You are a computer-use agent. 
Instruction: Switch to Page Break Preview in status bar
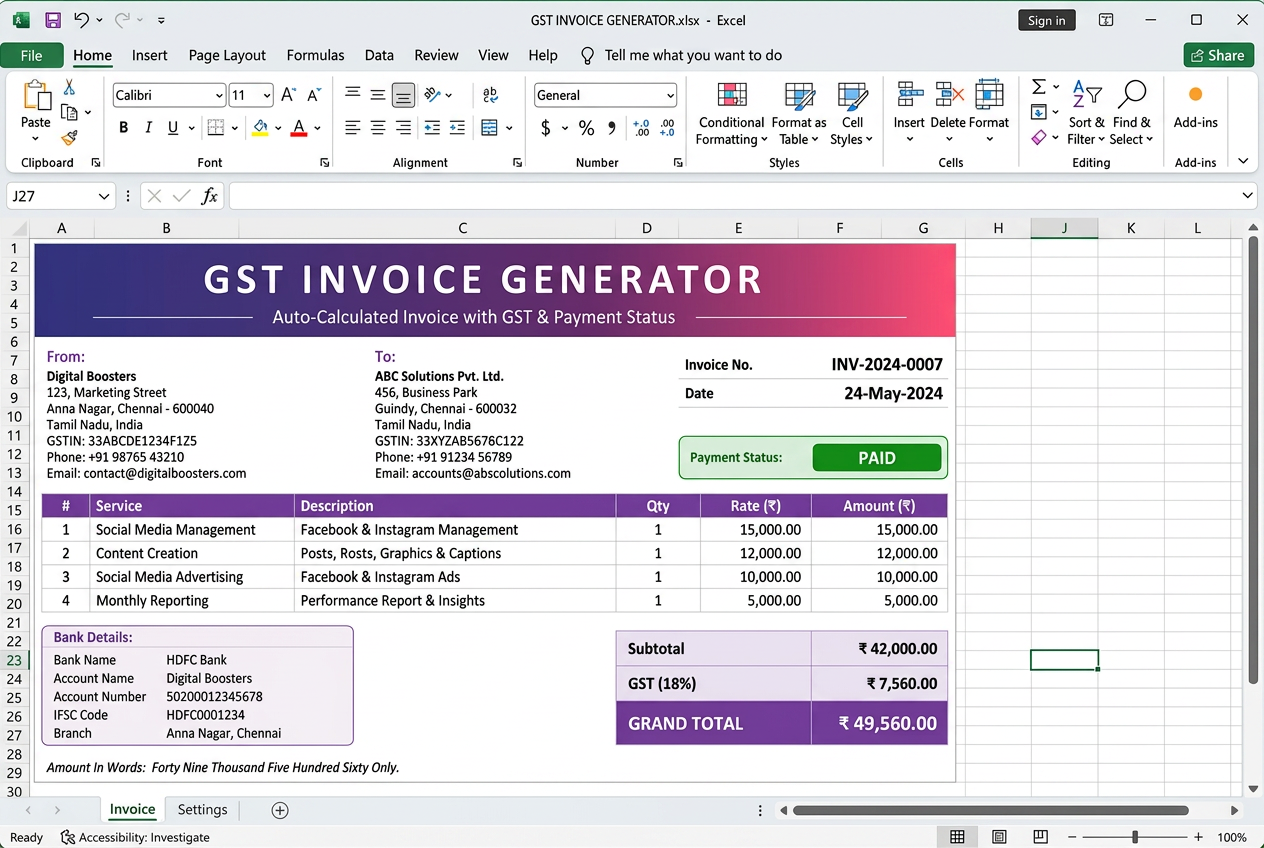(x=1040, y=837)
